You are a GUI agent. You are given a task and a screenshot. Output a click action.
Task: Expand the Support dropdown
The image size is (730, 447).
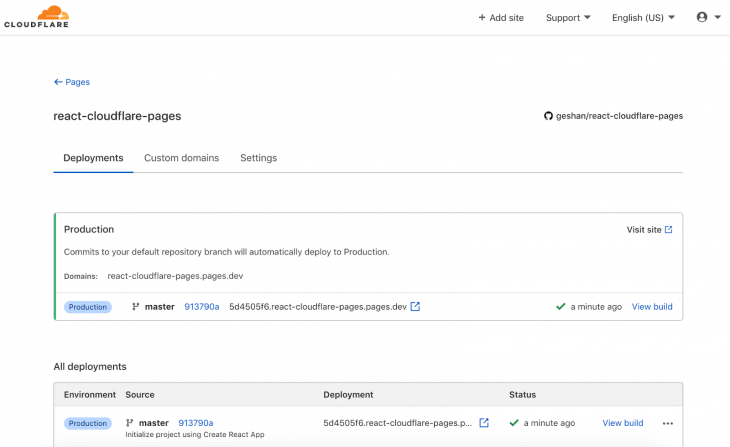click(568, 18)
